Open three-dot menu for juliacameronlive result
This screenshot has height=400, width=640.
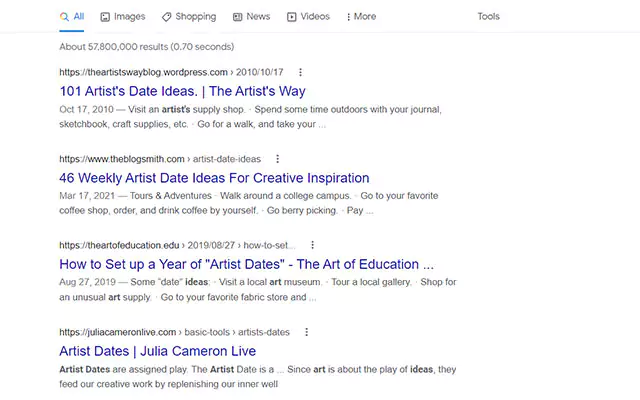click(306, 332)
